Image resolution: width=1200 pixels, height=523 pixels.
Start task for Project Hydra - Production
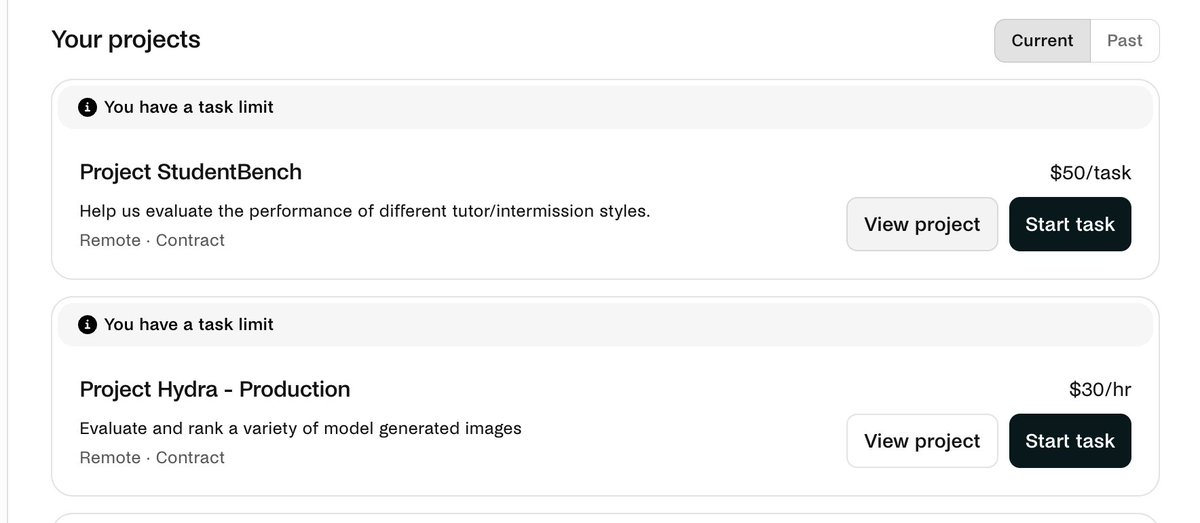(1070, 441)
